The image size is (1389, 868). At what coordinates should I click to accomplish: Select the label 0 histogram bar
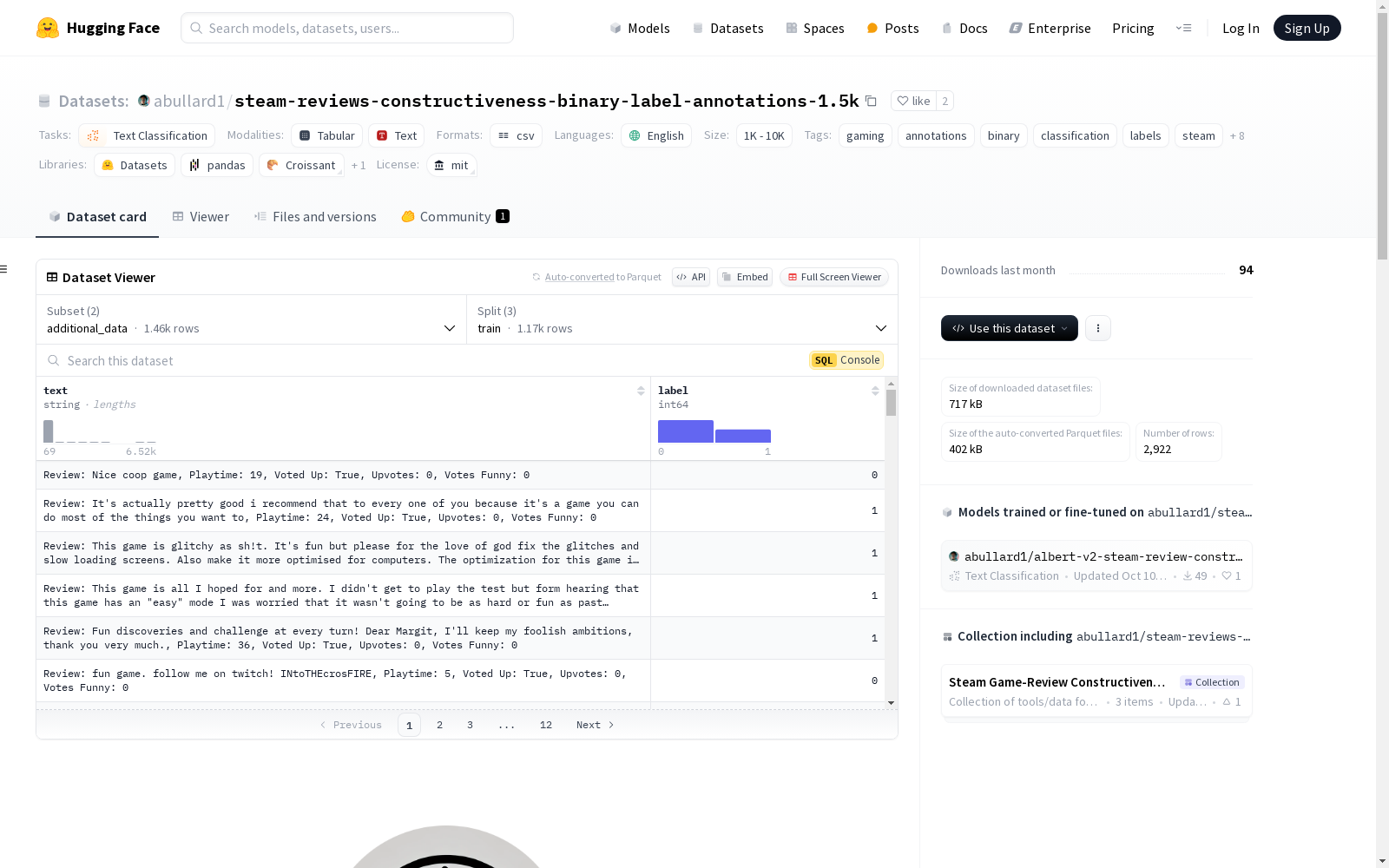click(x=686, y=431)
